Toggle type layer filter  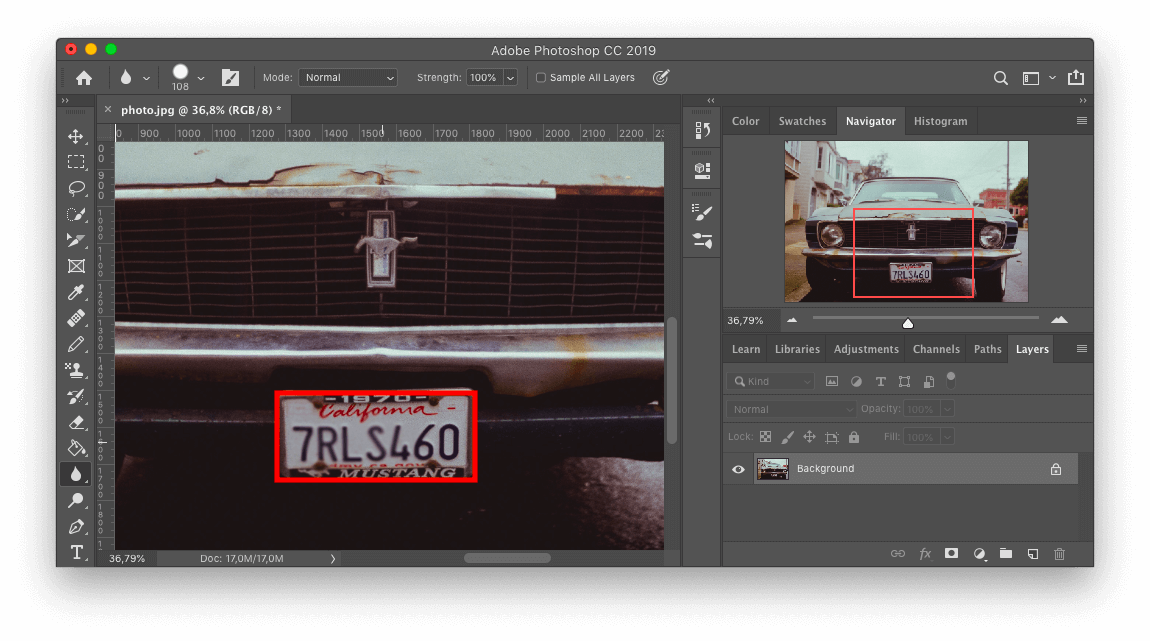[x=881, y=381]
